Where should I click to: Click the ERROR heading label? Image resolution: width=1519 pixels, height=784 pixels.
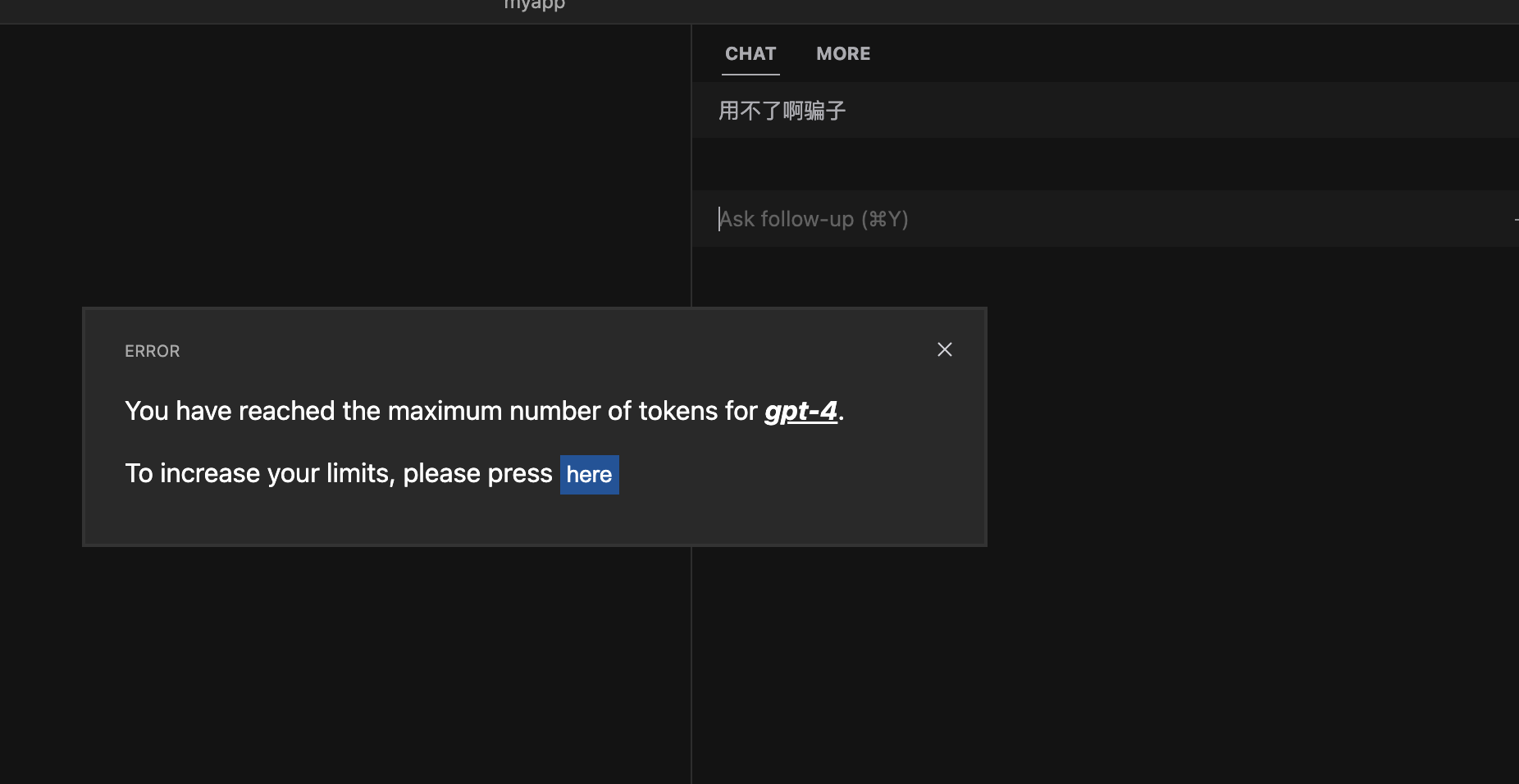pos(152,351)
